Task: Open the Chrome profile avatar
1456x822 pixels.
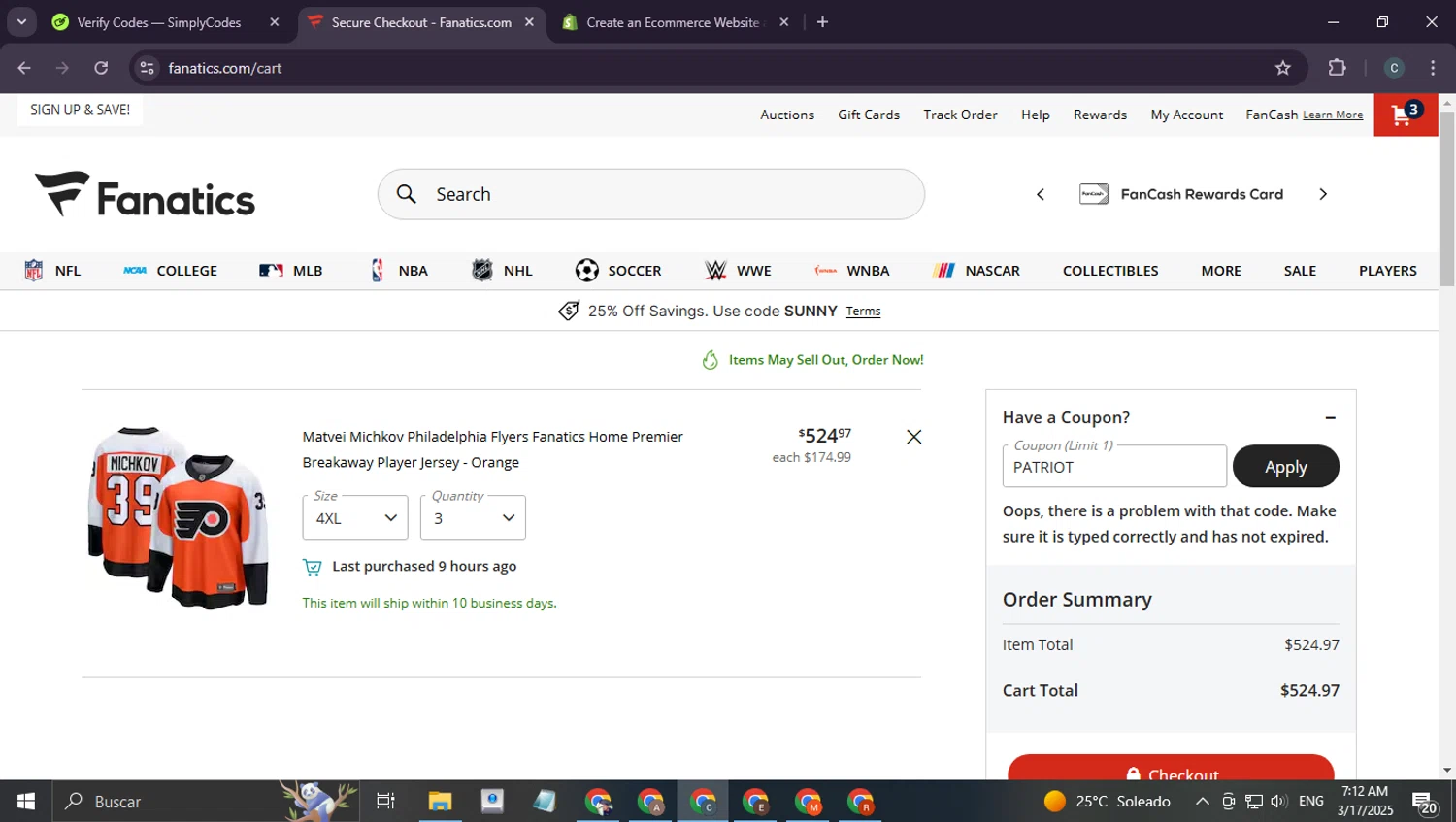Action: [1394, 68]
